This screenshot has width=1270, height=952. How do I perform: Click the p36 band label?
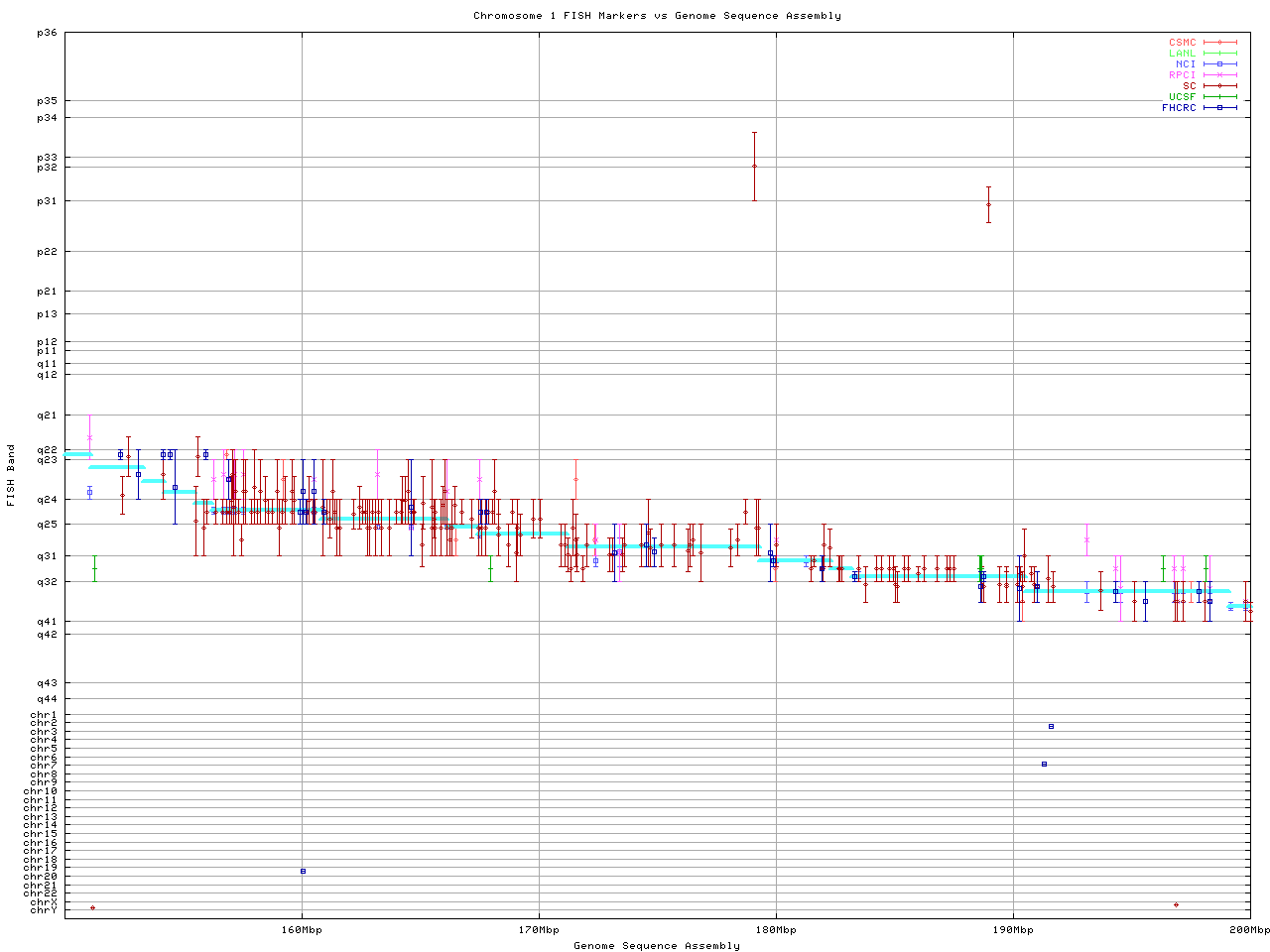[47, 33]
